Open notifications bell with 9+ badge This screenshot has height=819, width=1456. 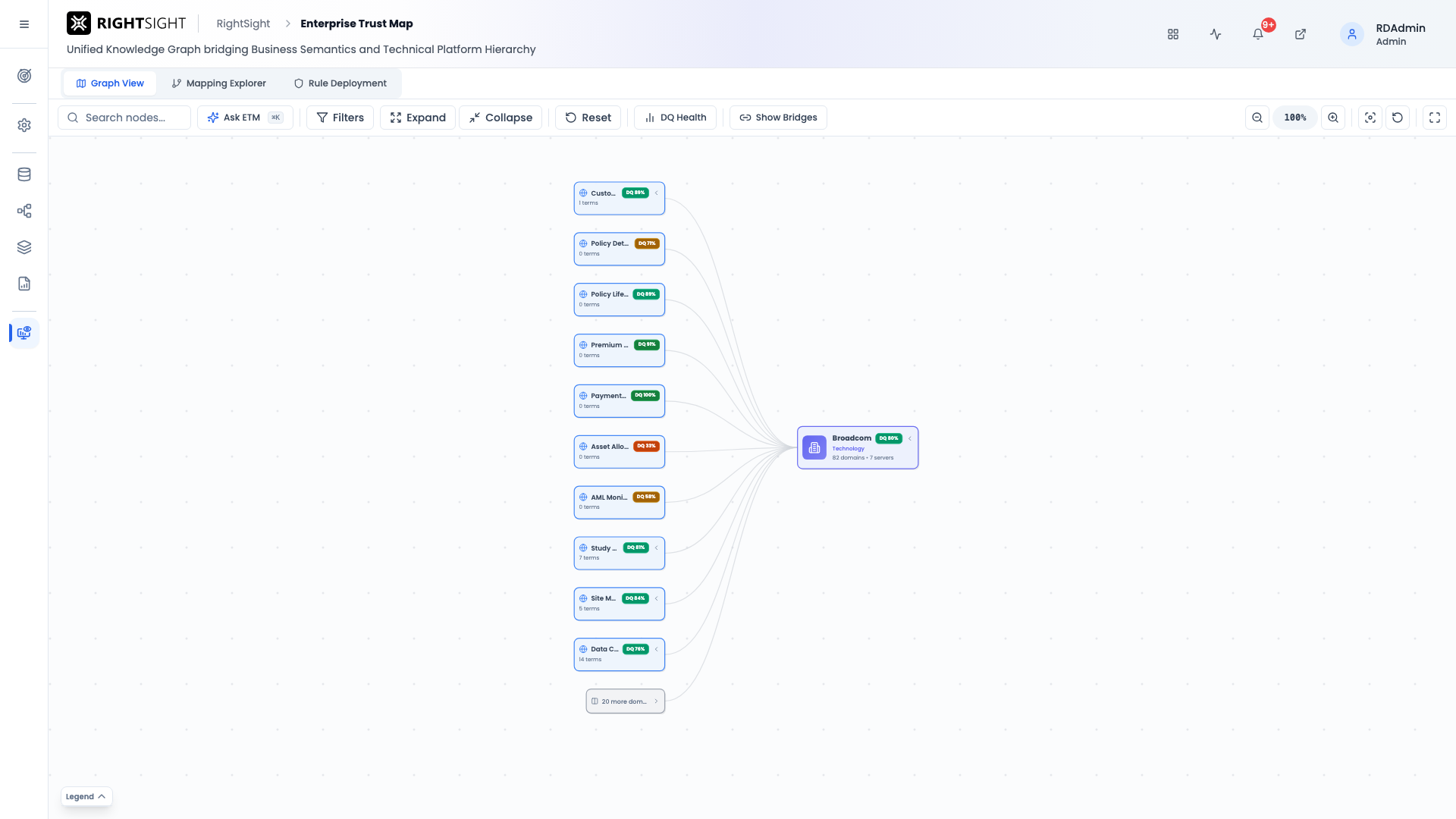point(1258,34)
